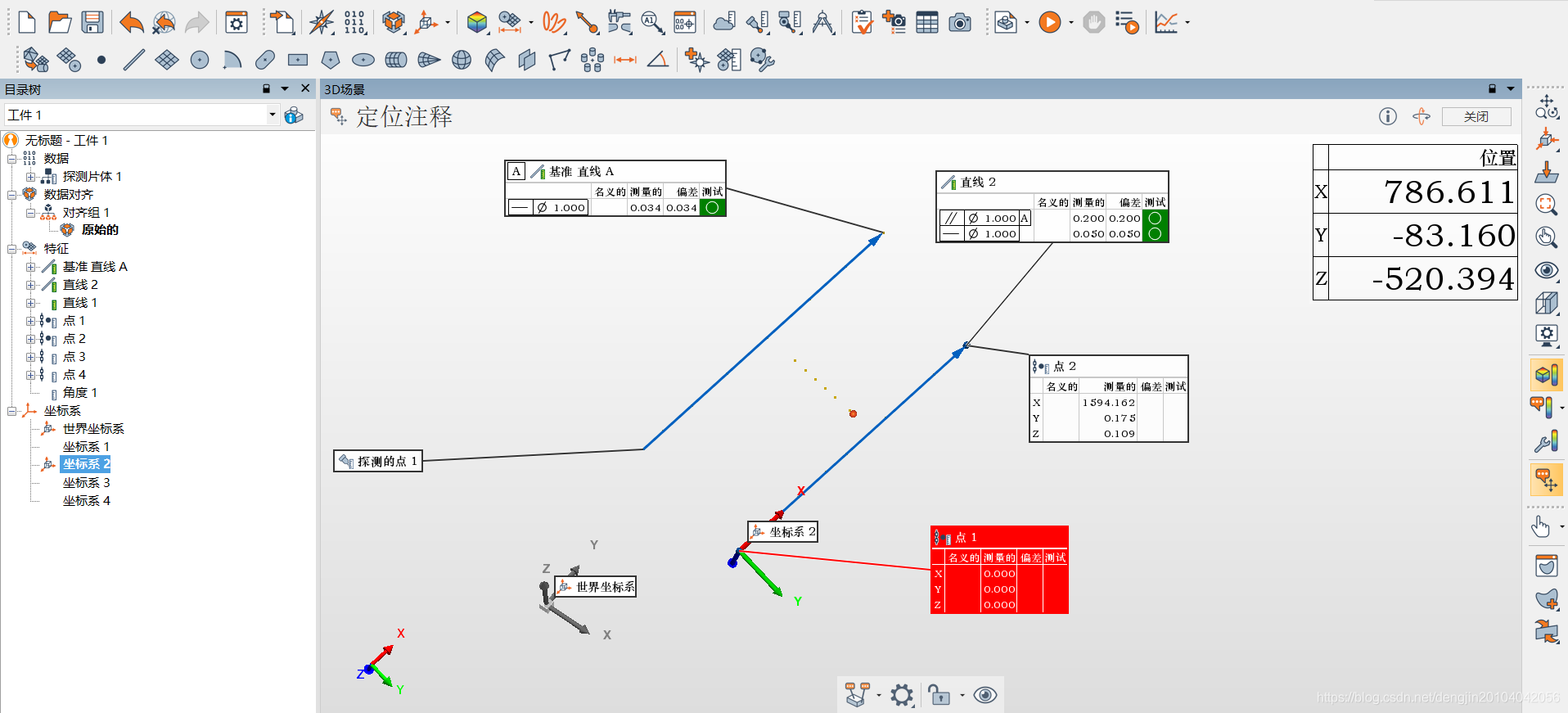Screen dimensions: 1568x713
Task: Undo the last action
Action: [x=131, y=22]
